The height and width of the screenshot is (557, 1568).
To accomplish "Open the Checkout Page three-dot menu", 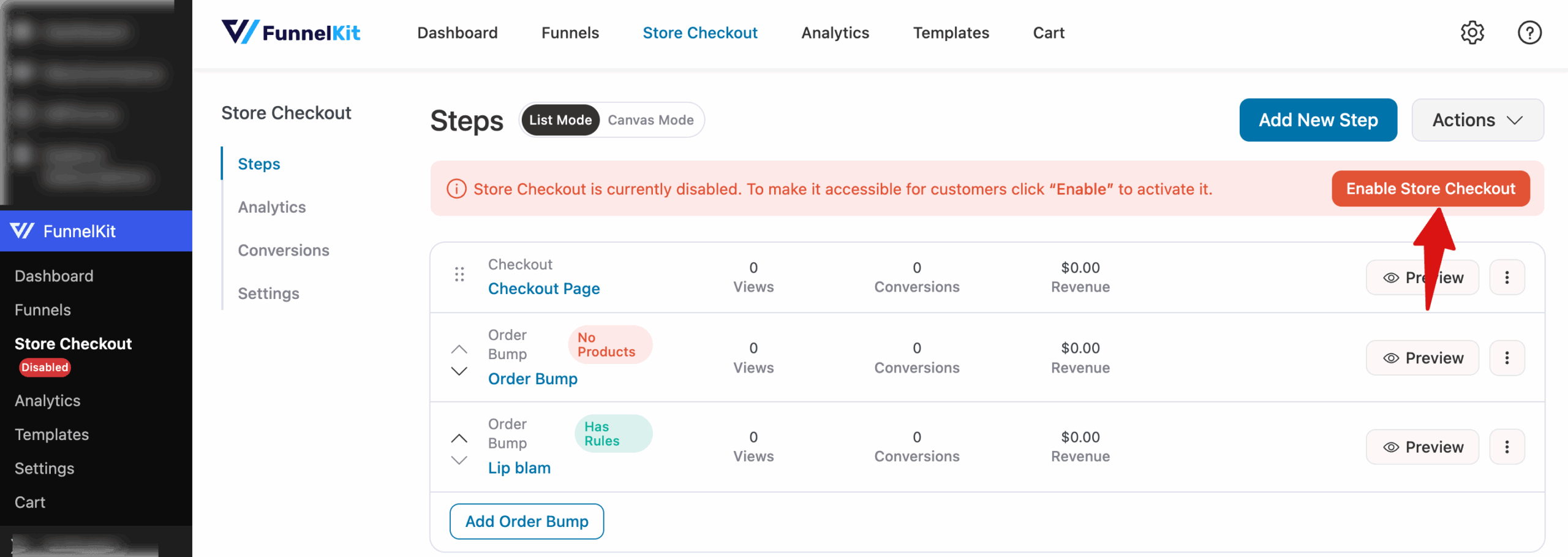I will click(x=1507, y=277).
